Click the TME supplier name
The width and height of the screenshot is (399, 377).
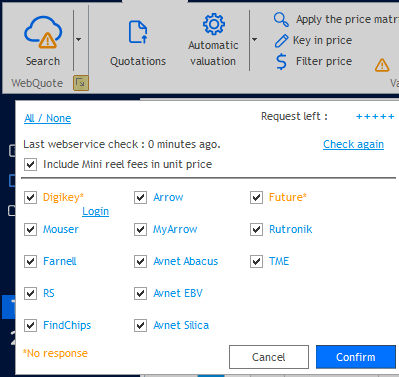[279, 261]
